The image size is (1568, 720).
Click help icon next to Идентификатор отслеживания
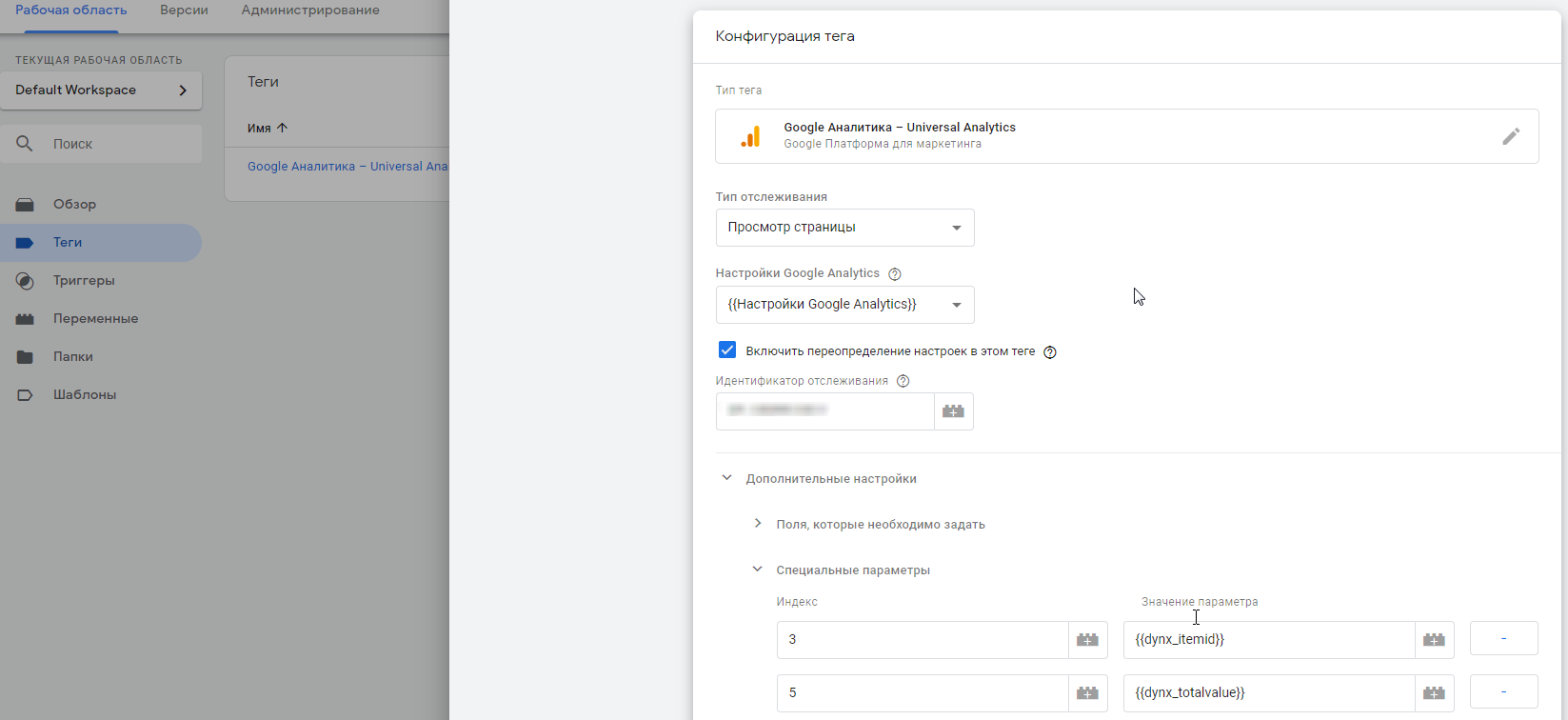903,381
